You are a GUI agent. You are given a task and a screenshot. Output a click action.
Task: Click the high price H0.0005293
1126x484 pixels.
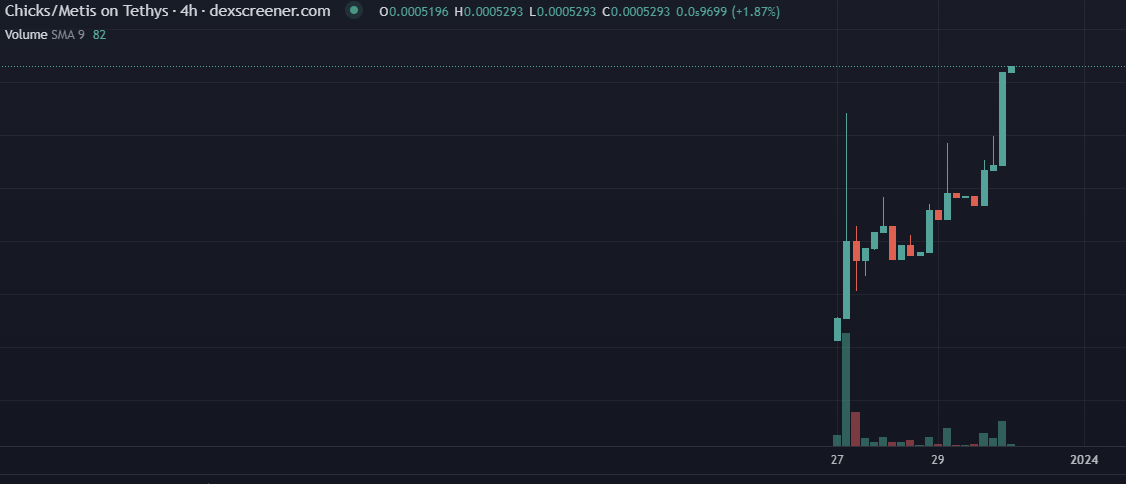tap(488, 11)
